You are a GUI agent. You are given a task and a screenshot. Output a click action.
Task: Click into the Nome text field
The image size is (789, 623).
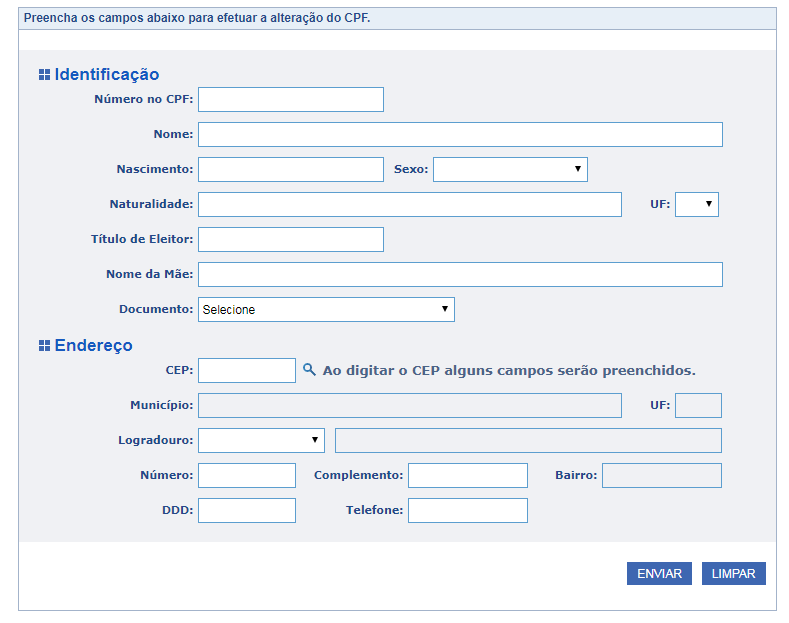coord(460,134)
